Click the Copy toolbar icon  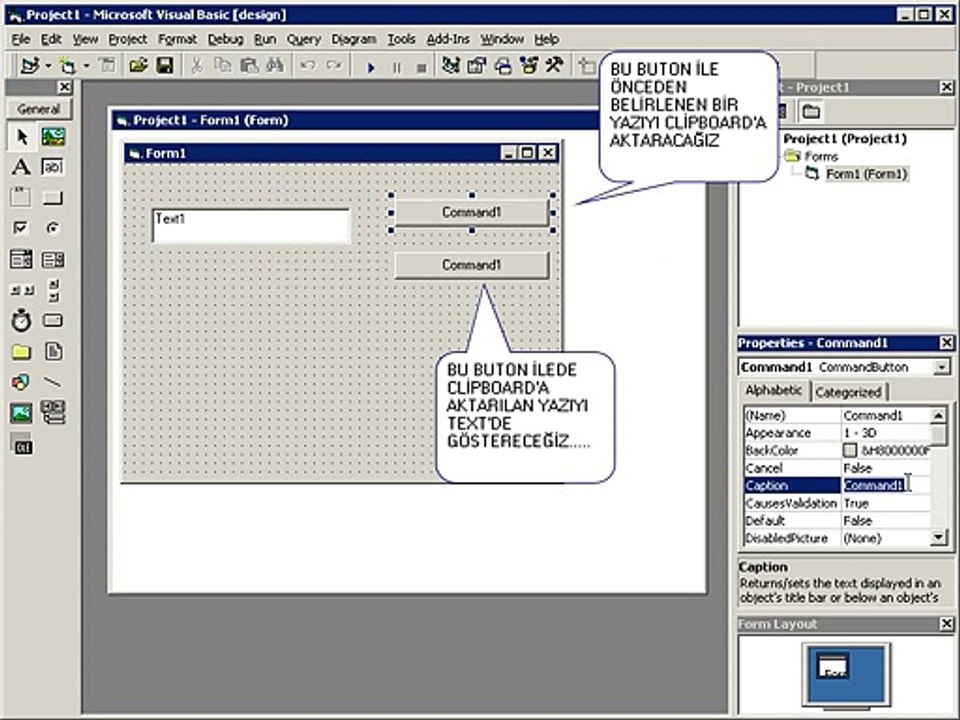click(222, 65)
